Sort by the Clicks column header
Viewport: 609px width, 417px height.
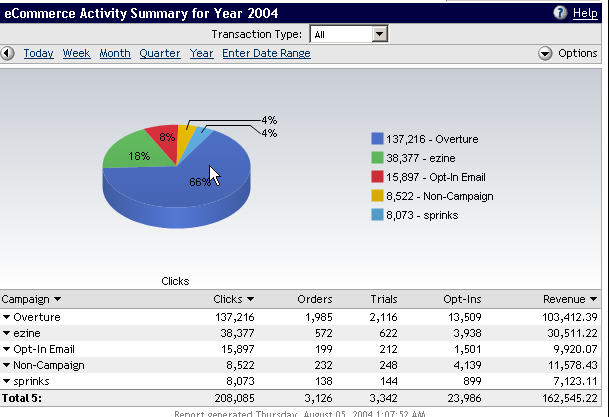(233, 298)
